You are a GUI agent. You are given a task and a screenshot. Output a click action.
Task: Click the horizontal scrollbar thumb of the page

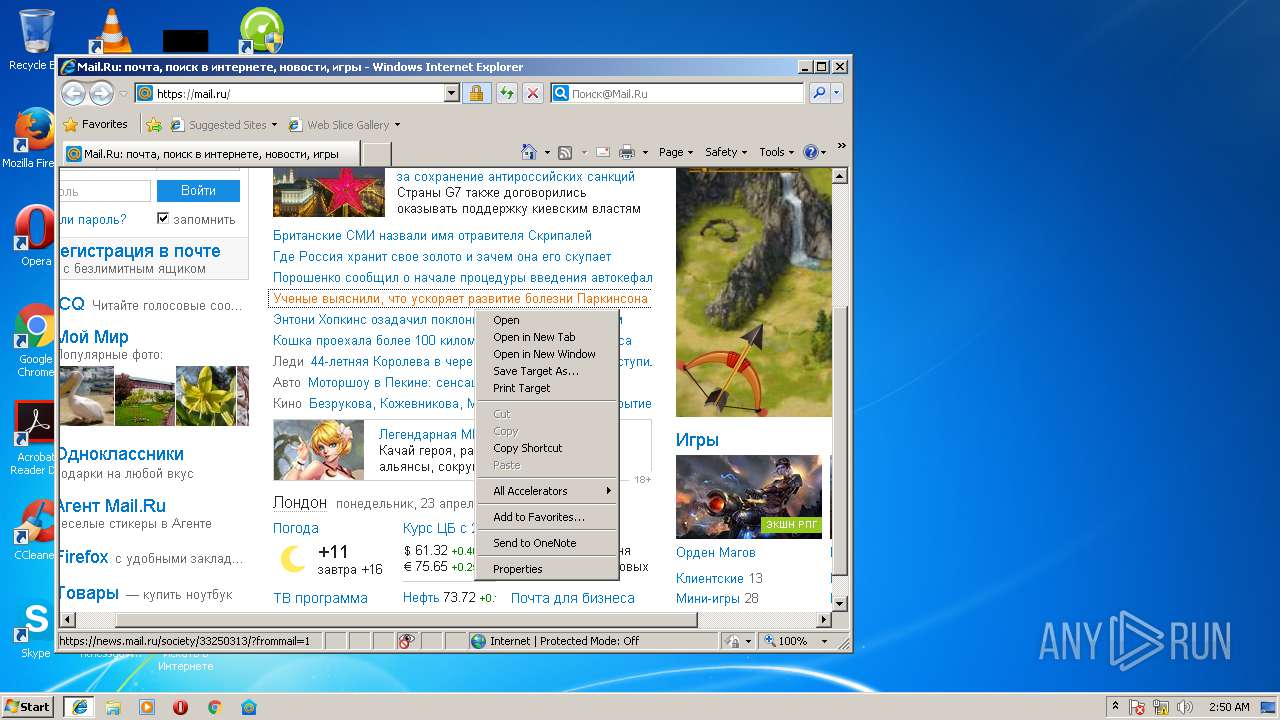(x=405, y=620)
